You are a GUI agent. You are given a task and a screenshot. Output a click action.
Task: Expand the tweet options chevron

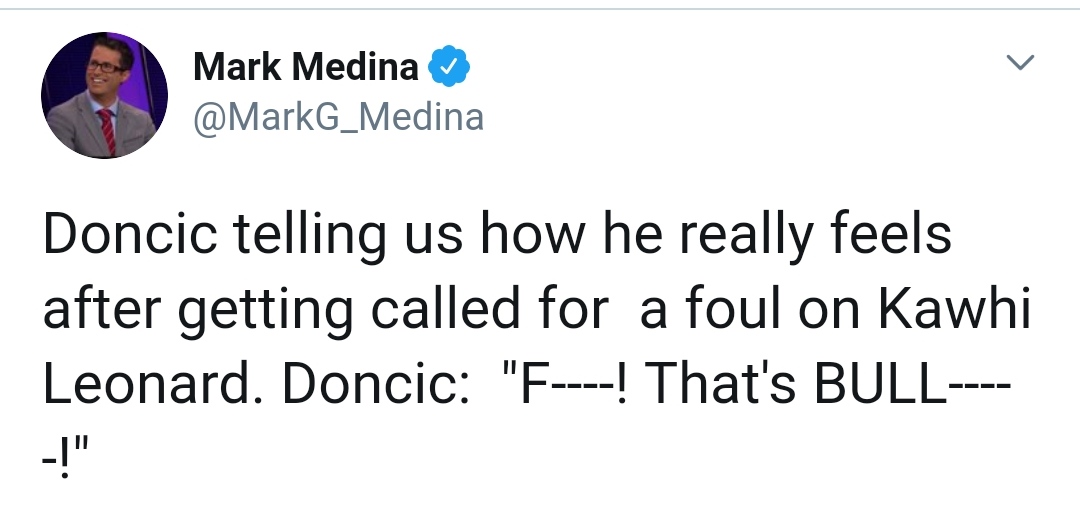(x=1019, y=64)
